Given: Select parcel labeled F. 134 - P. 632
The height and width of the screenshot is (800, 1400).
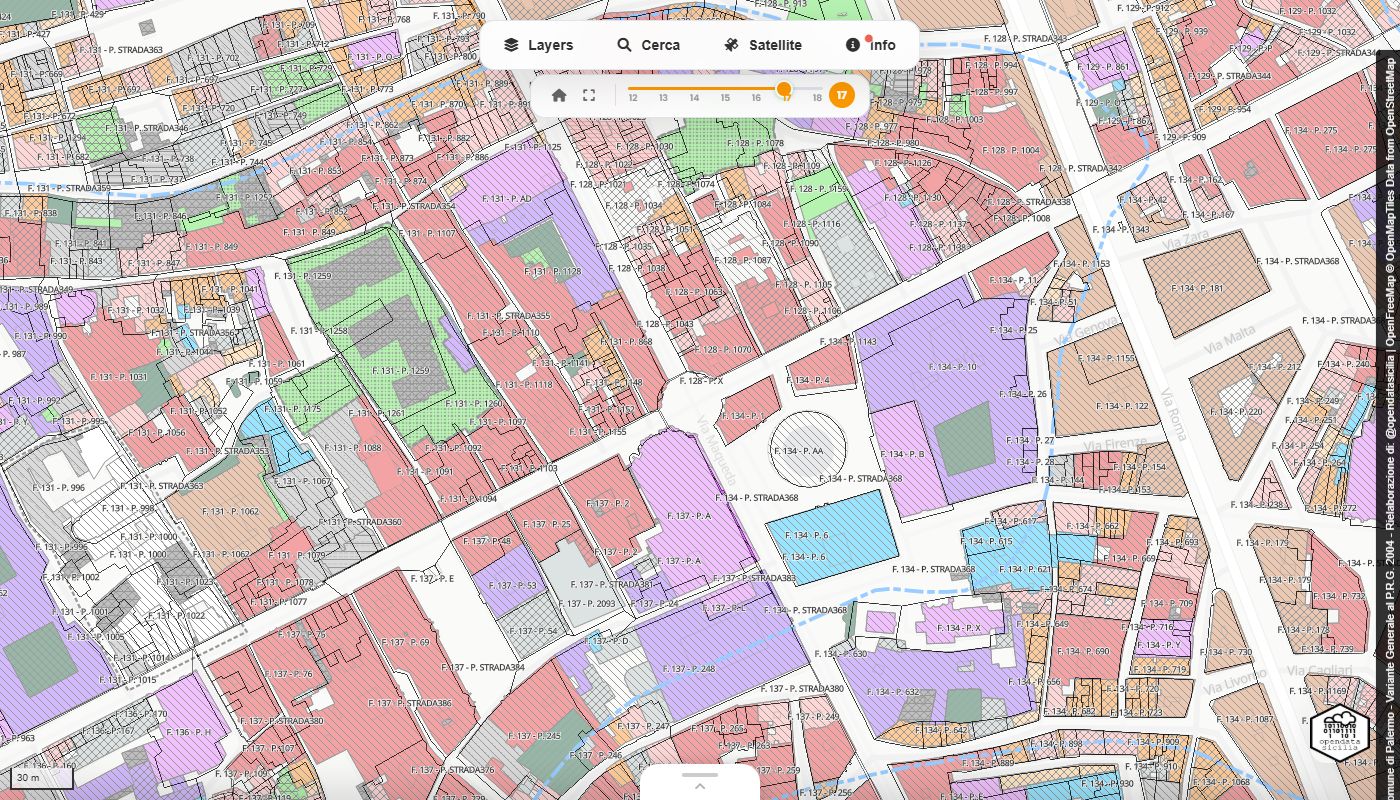Looking at the screenshot, I should [893, 691].
